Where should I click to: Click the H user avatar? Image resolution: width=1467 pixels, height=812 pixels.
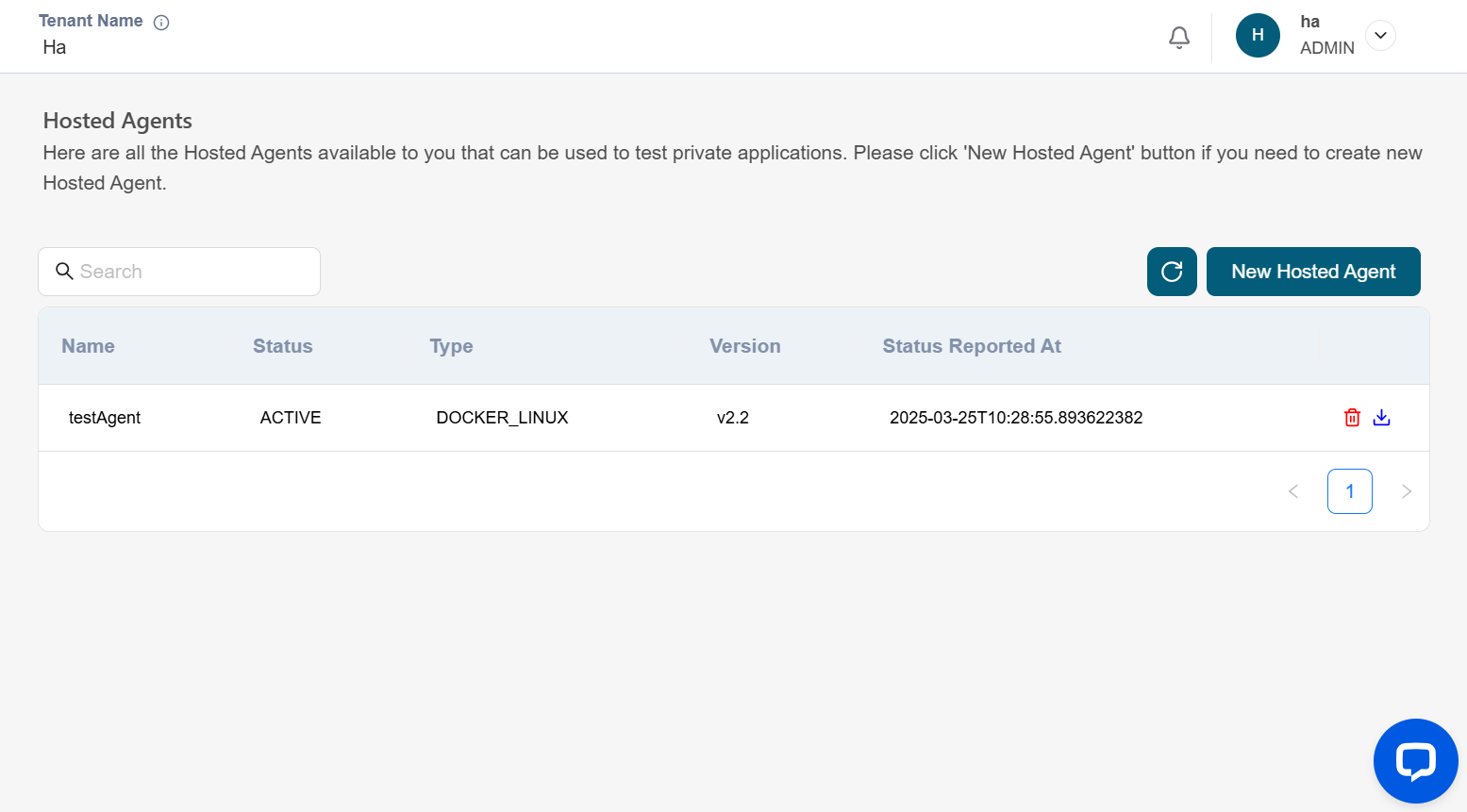pos(1257,36)
